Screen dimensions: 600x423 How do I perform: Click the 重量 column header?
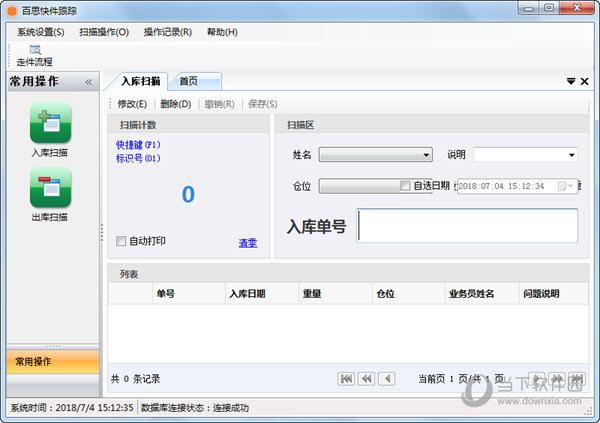click(335, 294)
